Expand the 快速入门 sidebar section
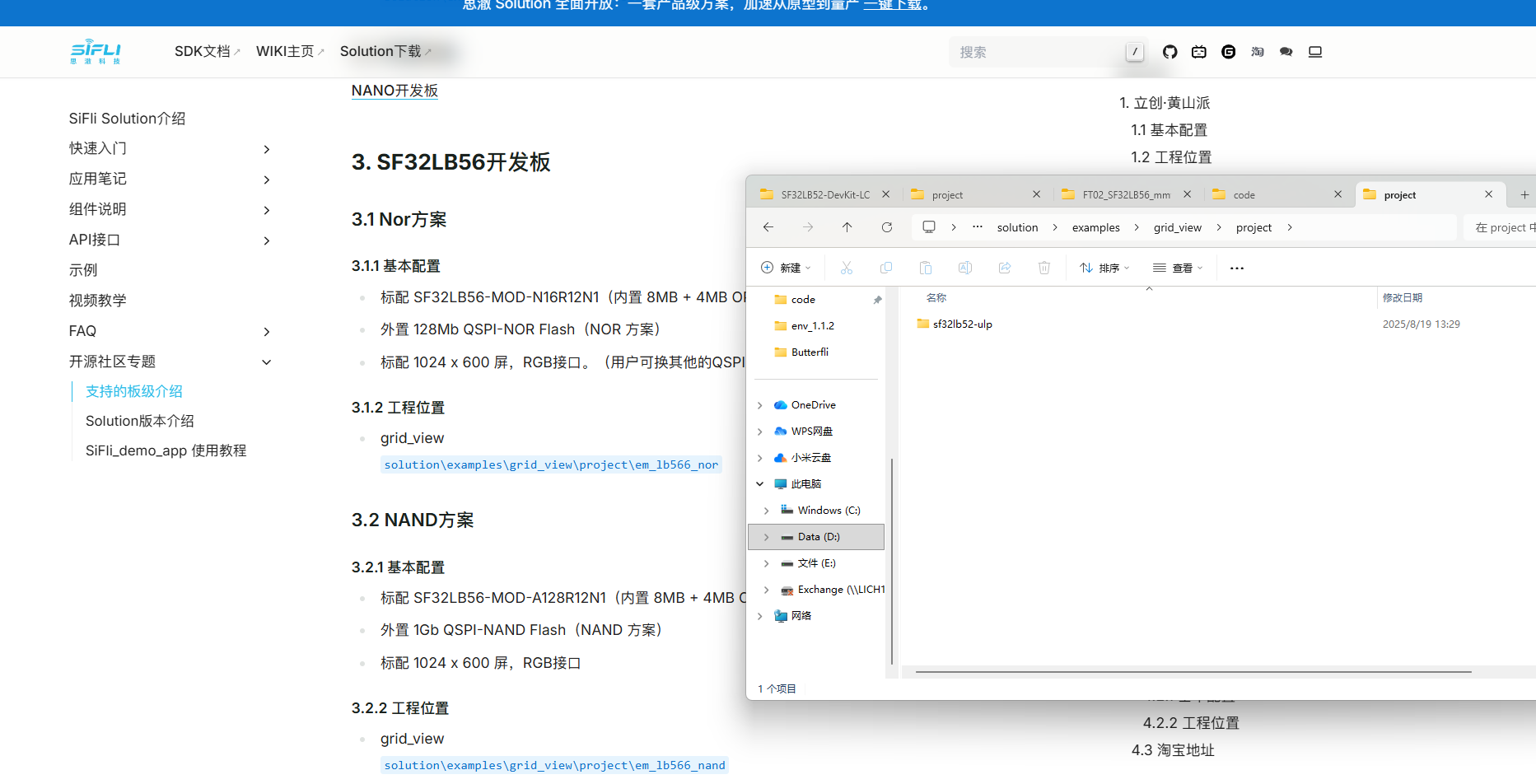Image resolution: width=1536 pixels, height=784 pixels. (266, 149)
